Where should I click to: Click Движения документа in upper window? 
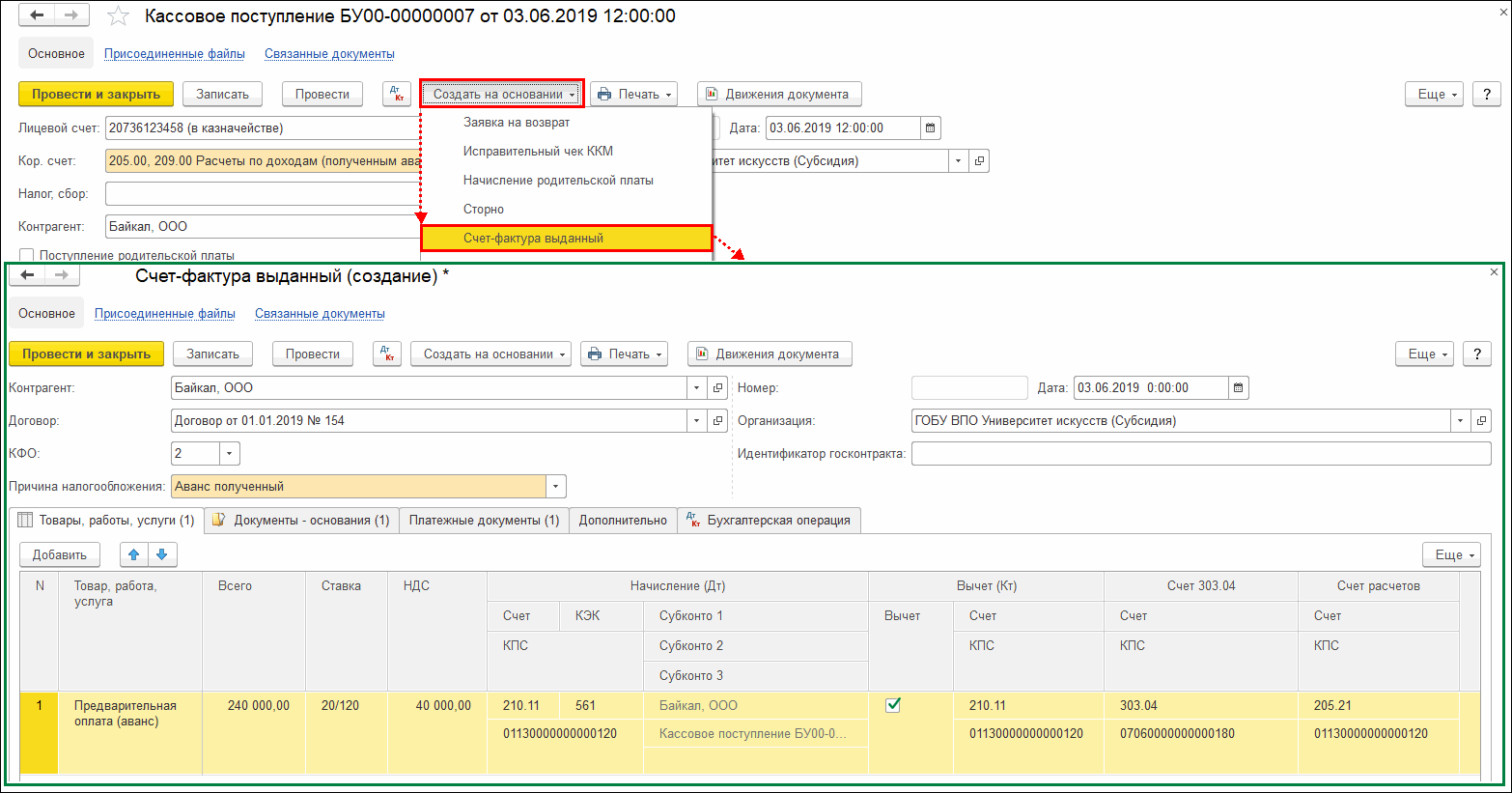coord(779,94)
